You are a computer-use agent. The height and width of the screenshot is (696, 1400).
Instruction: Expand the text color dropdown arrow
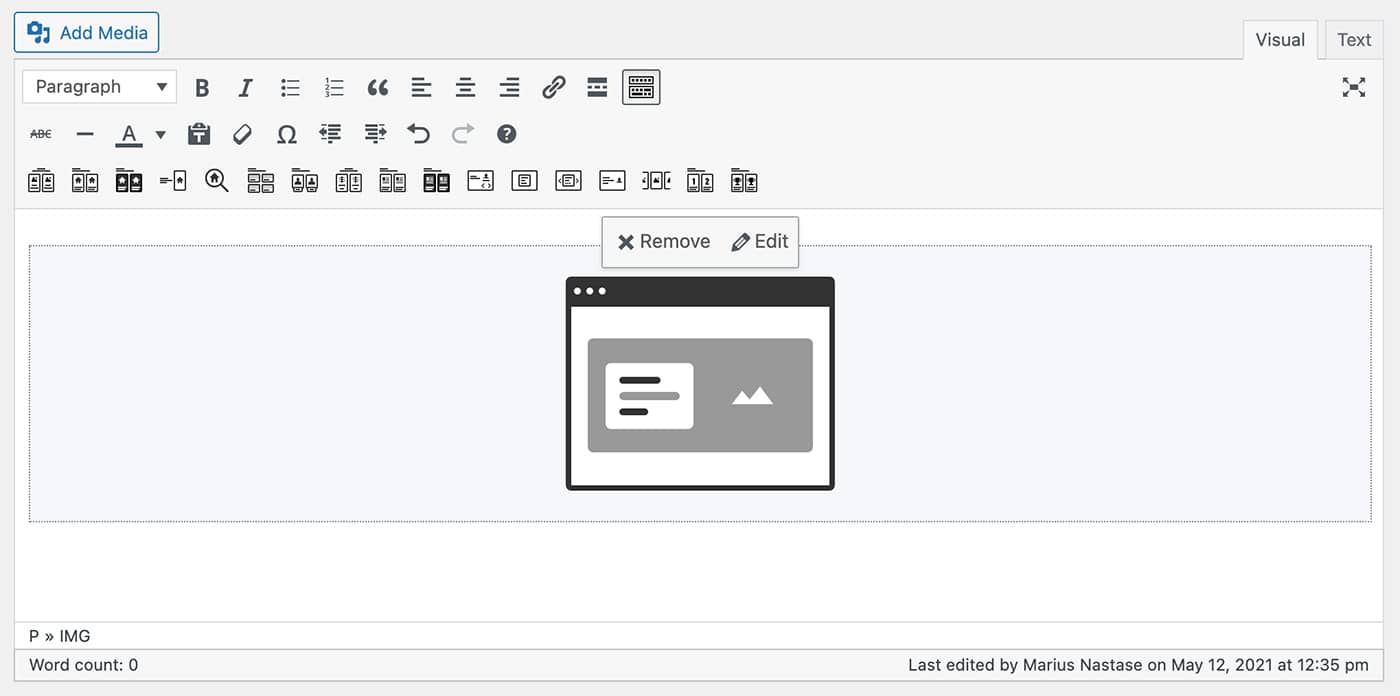(161, 134)
